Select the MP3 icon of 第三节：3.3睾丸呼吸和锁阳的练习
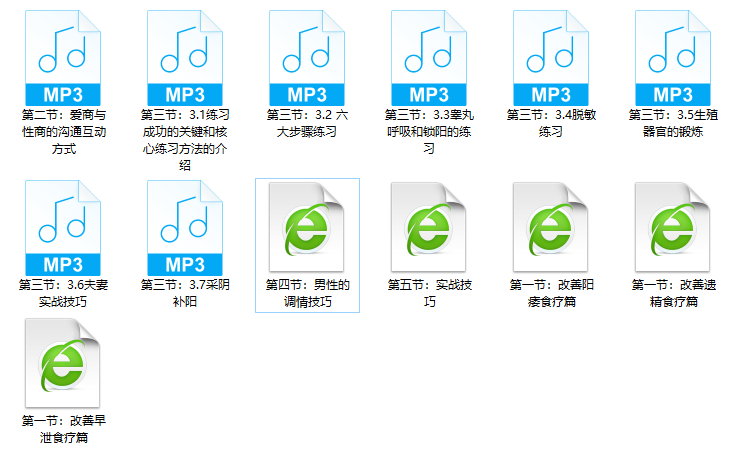735x461 pixels. (x=429, y=58)
